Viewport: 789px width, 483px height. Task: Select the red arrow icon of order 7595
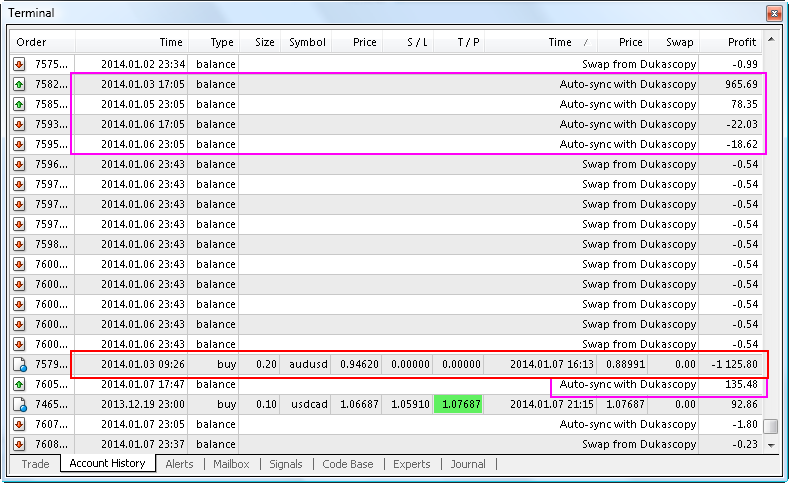pos(19,144)
